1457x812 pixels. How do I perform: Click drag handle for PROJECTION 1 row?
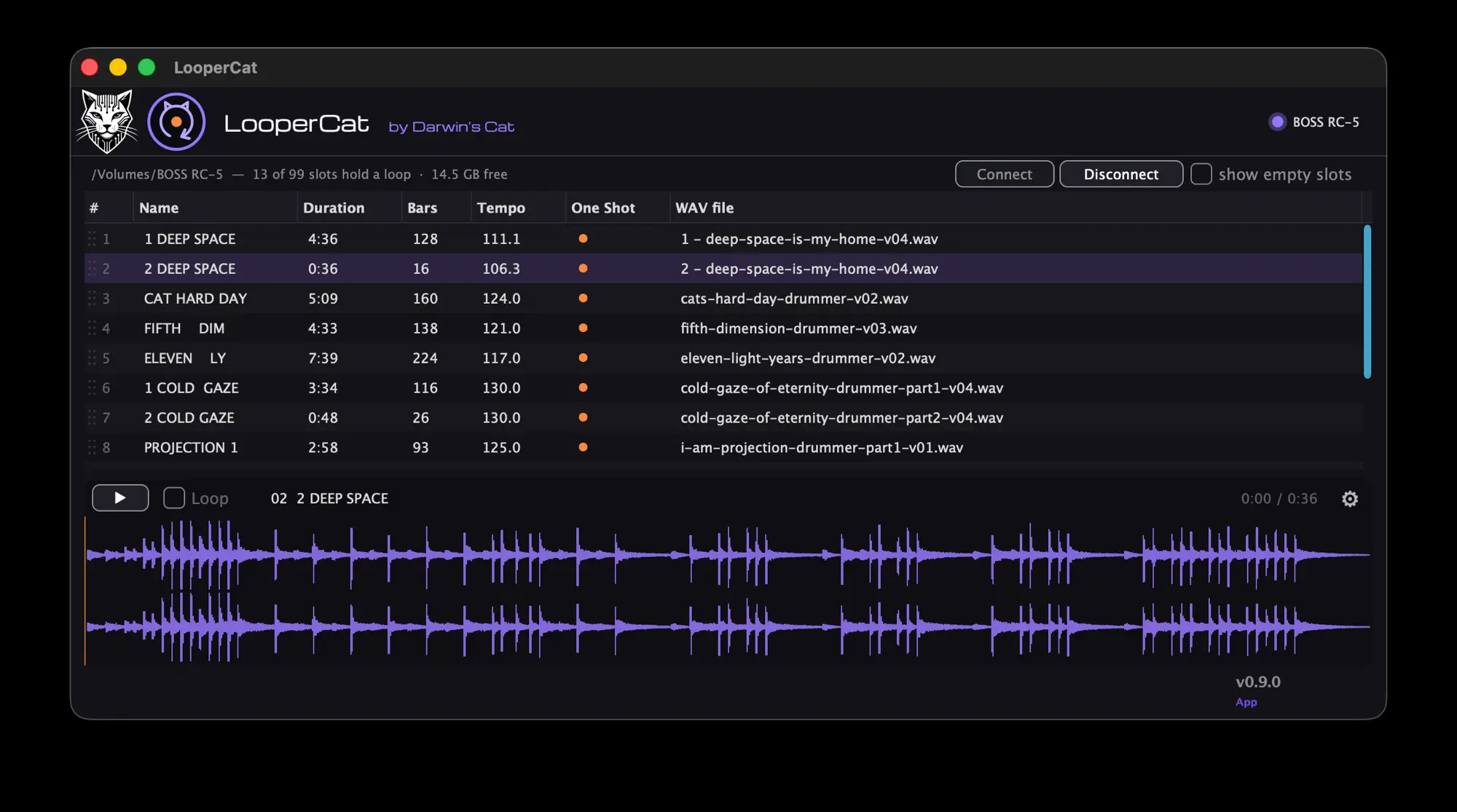[x=92, y=448]
